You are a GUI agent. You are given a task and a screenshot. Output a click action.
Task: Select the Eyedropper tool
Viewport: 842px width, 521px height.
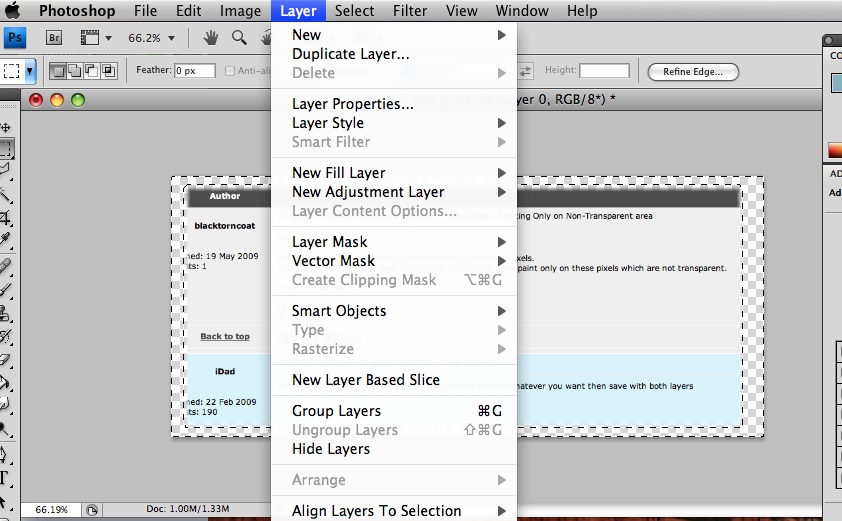coord(6,240)
